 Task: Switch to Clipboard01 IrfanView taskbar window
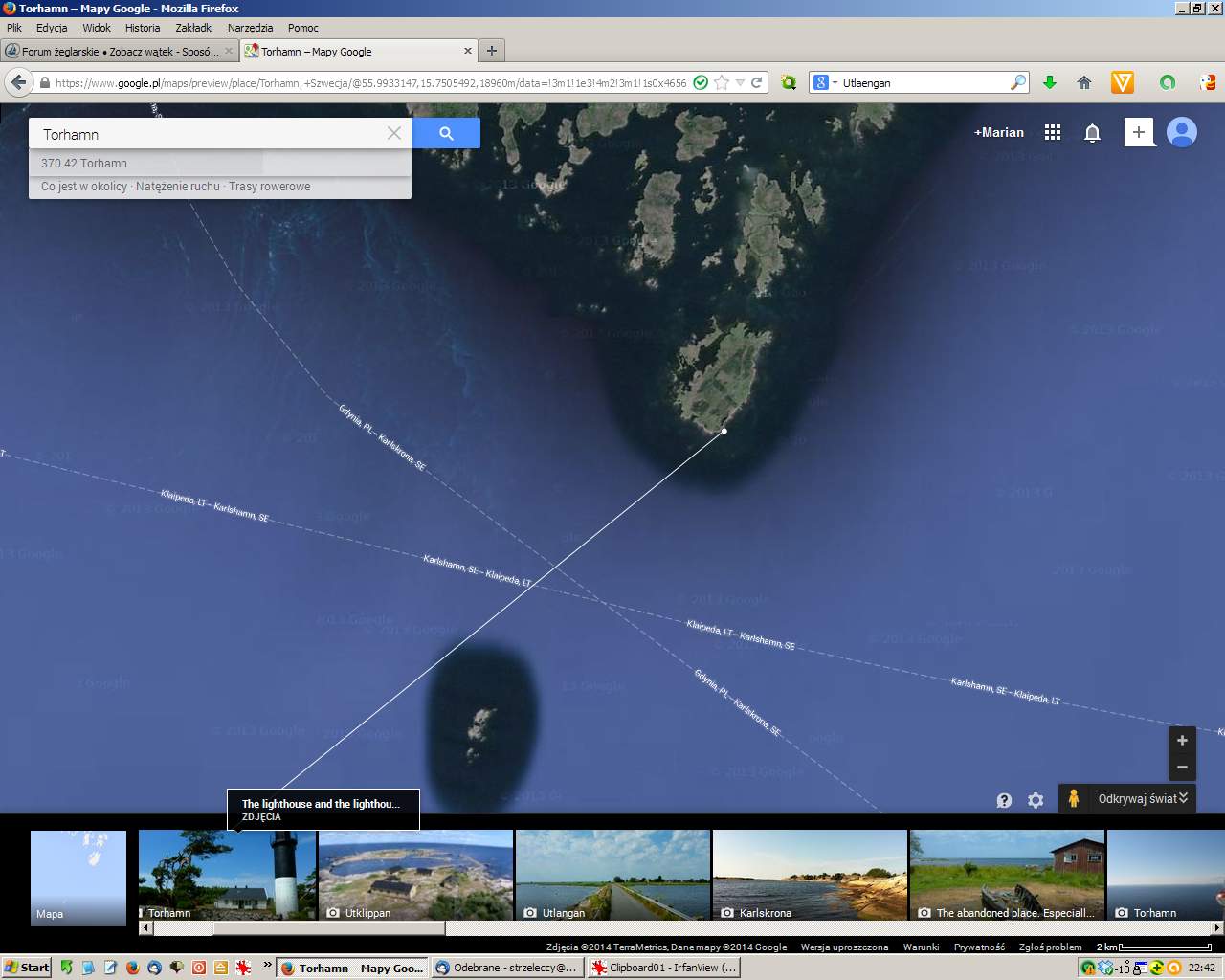coord(662,968)
